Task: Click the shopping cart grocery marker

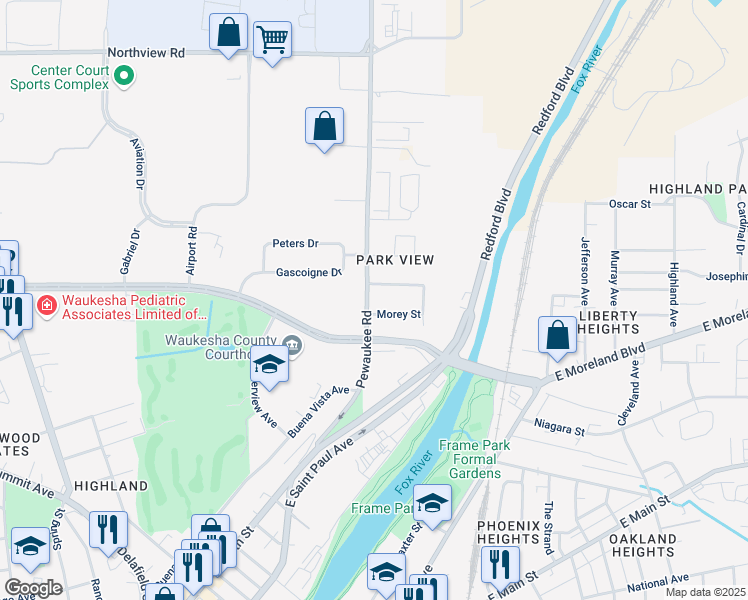Action: (x=272, y=39)
